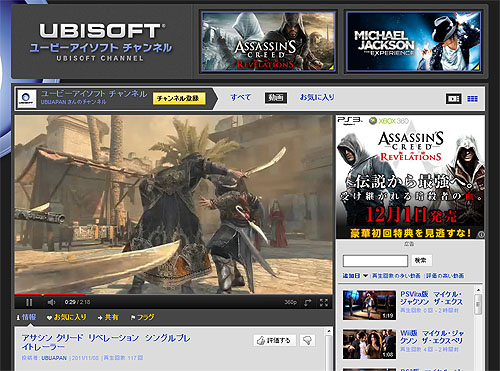
Task: Focus the channel video search field
Action: pos(375,261)
